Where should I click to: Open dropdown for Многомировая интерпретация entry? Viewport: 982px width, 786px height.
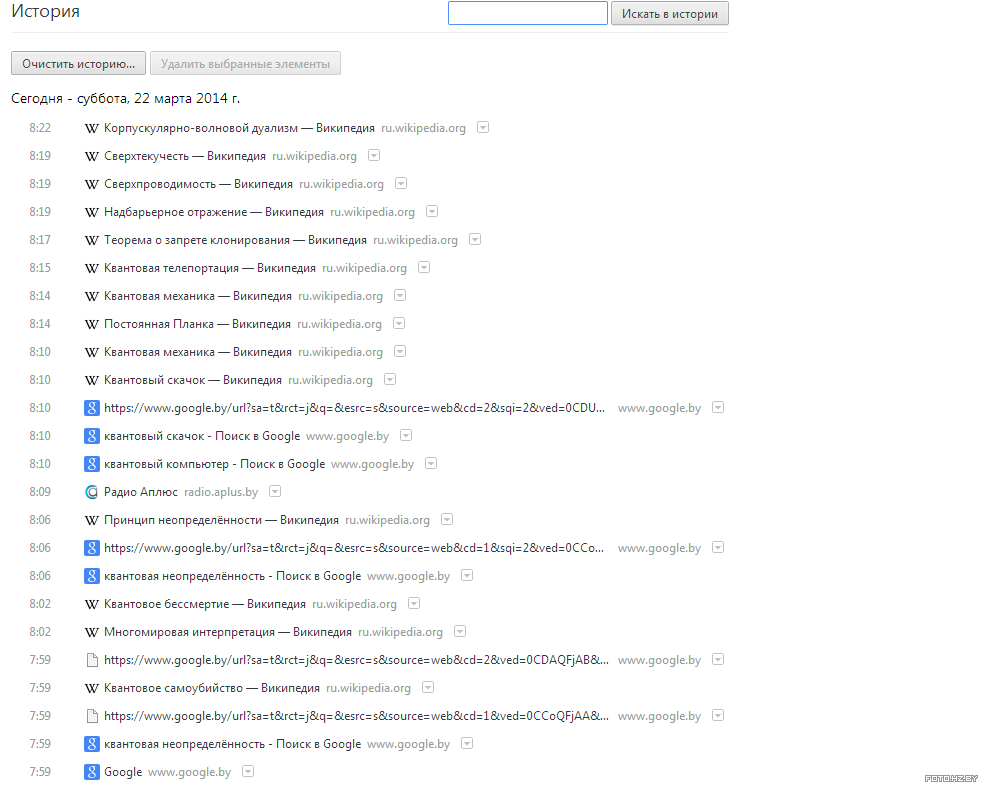coord(460,631)
